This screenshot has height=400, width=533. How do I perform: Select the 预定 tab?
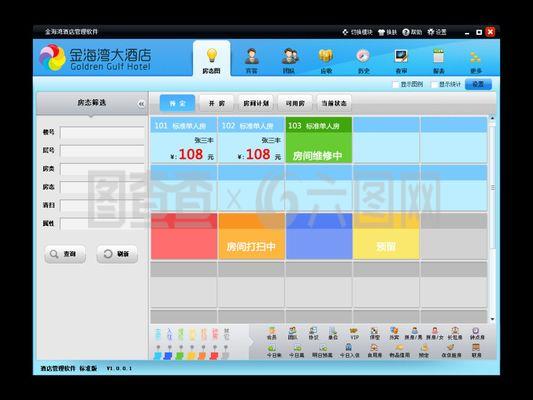177,103
